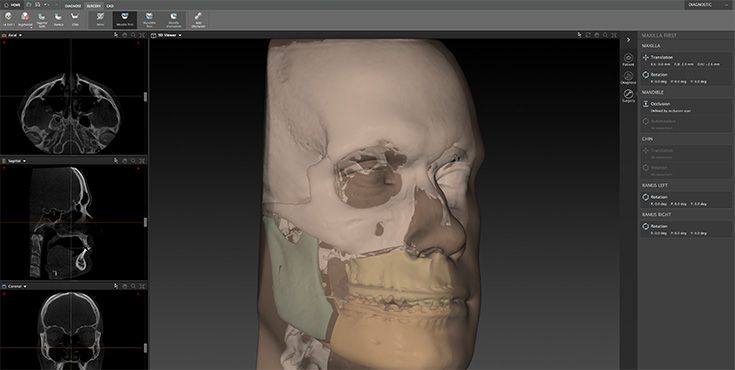Select the pan hand tool in 3D Viewer
Screen dimensions: 735x370
point(597,35)
